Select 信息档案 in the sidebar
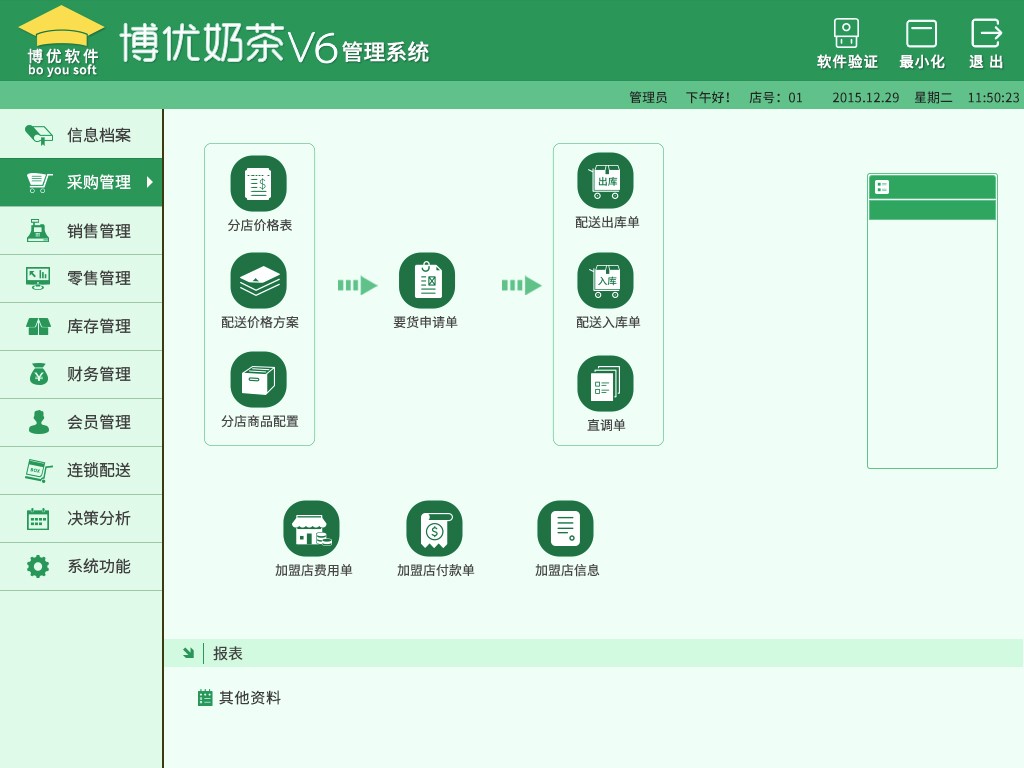The height and width of the screenshot is (768, 1024). pyautogui.click(x=81, y=135)
